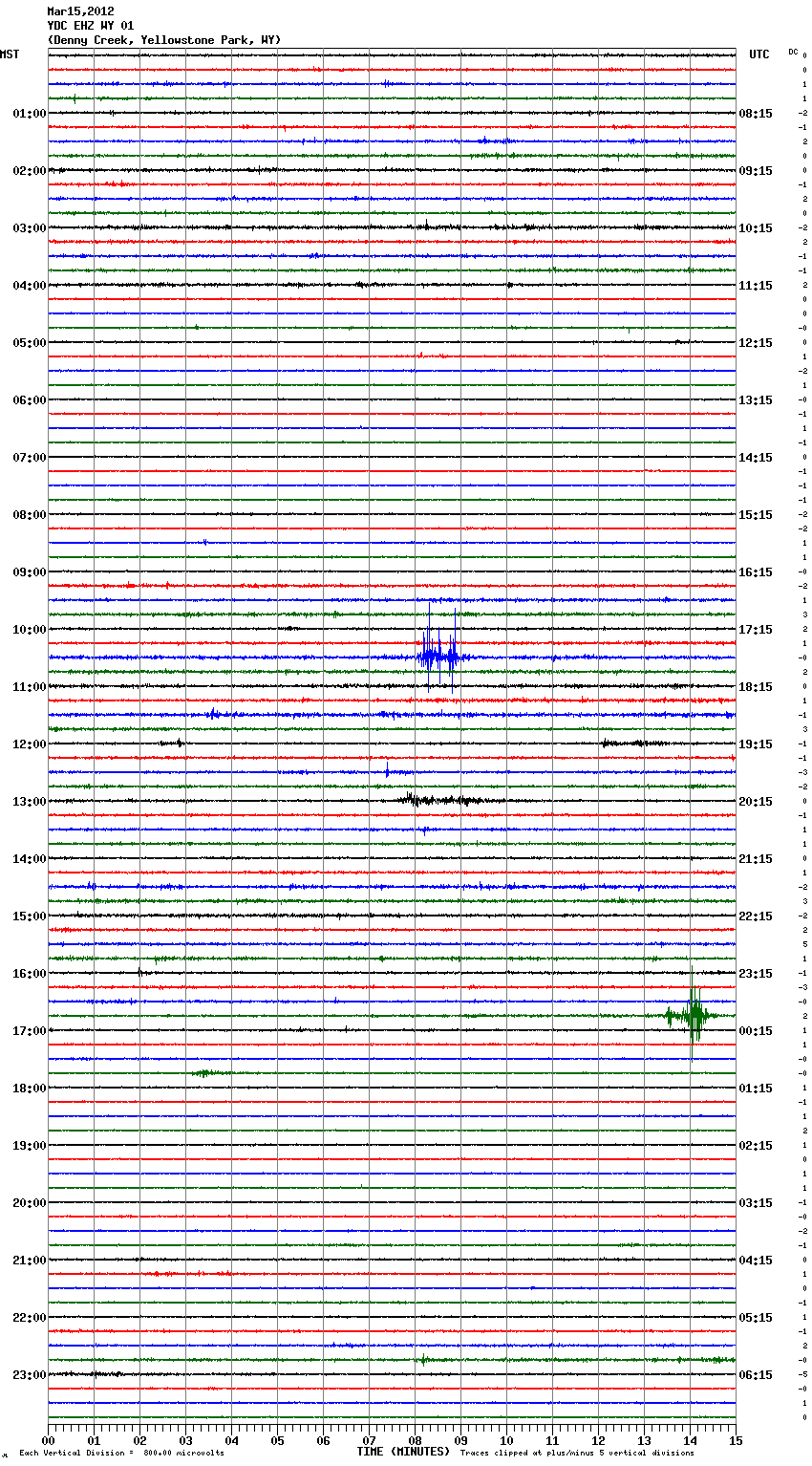Select the 21:00 MST row label

click(30, 1261)
